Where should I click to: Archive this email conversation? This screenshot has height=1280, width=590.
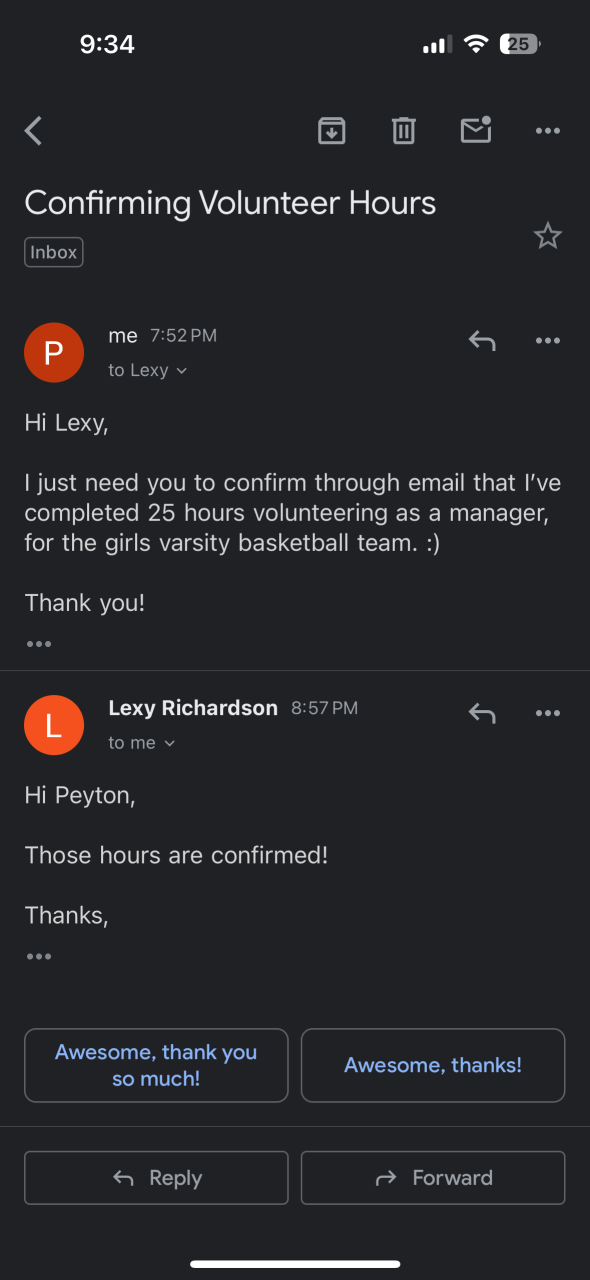pyautogui.click(x=332, y=131)
